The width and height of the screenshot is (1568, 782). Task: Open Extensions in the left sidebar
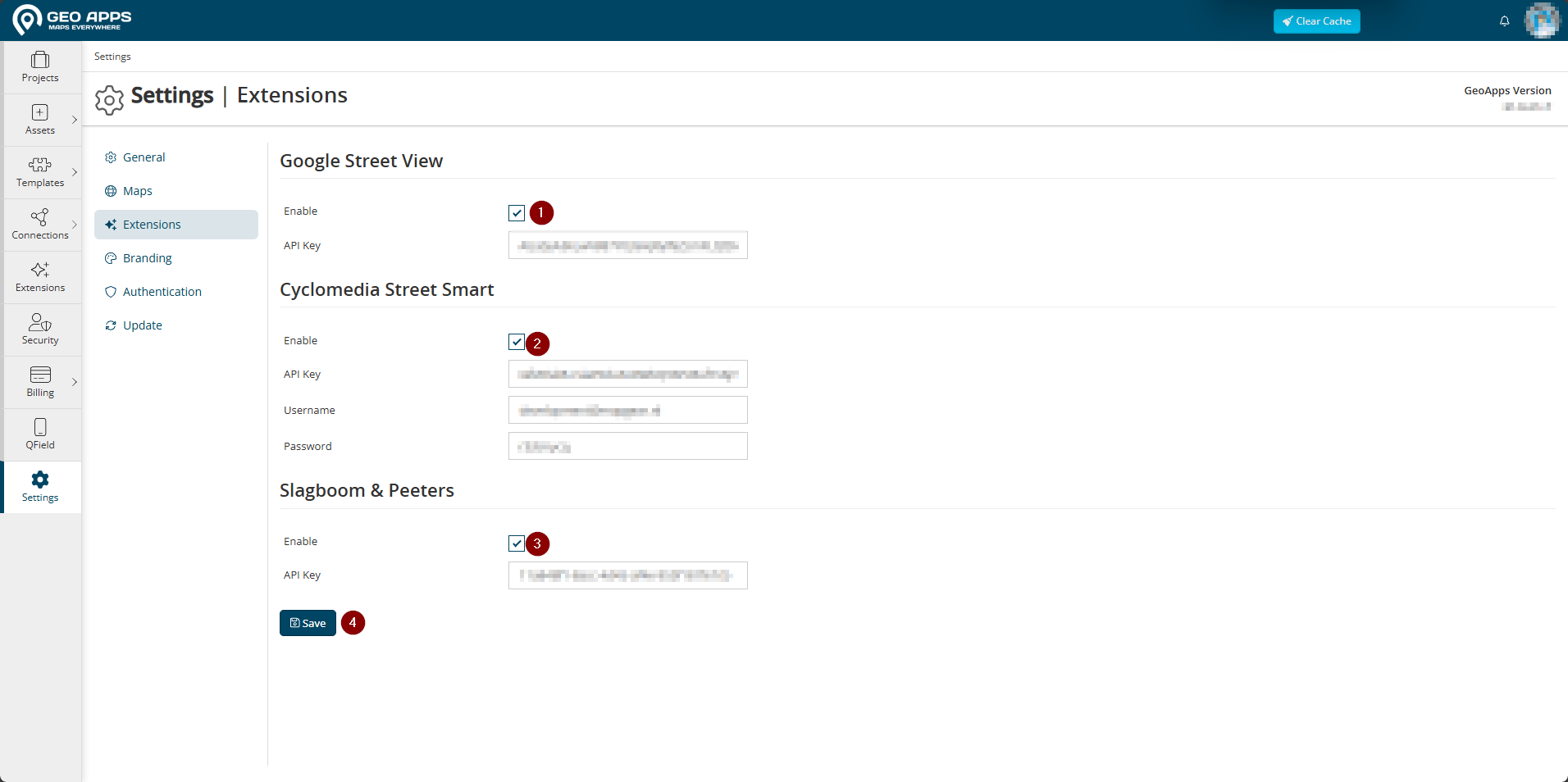coord(40,277)
